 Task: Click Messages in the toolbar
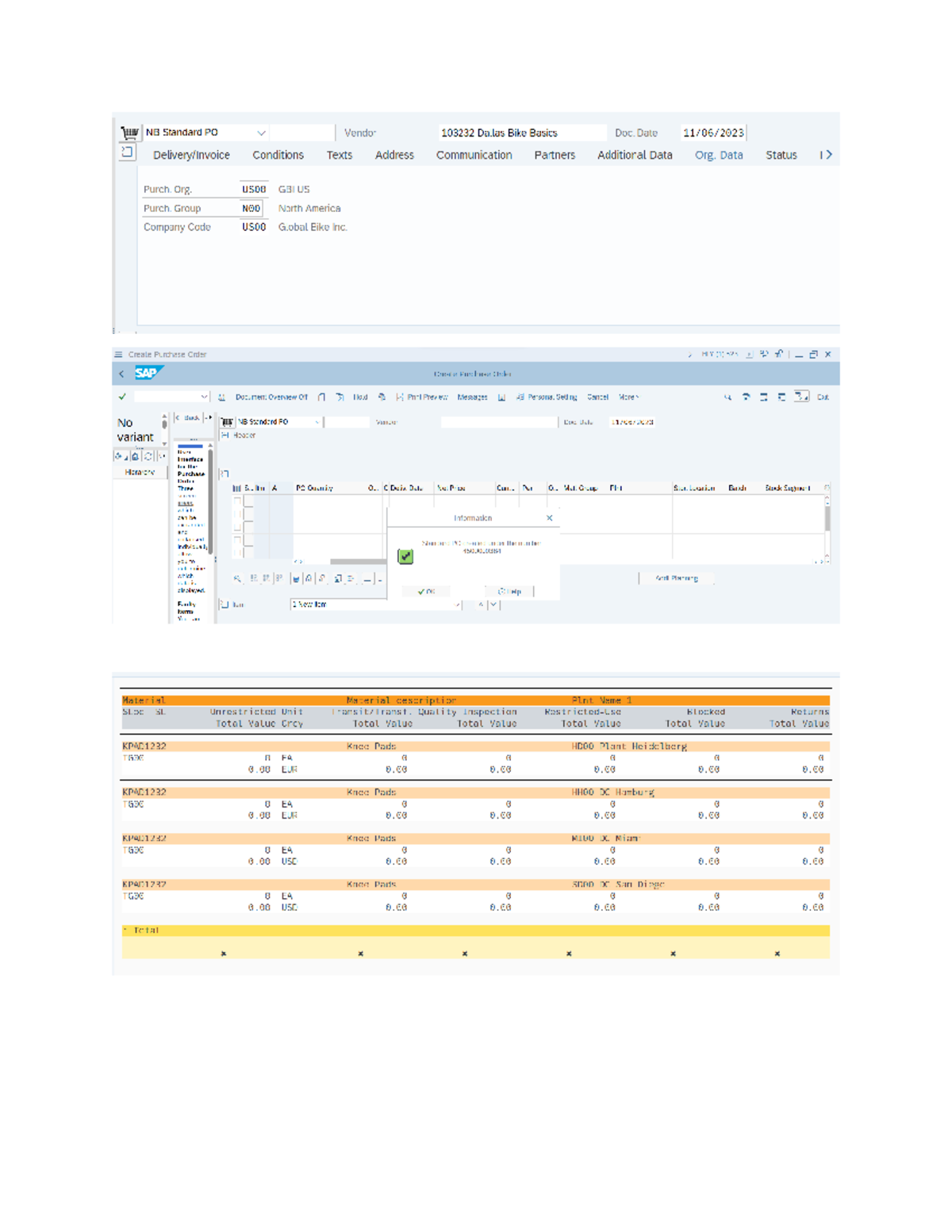472,397
